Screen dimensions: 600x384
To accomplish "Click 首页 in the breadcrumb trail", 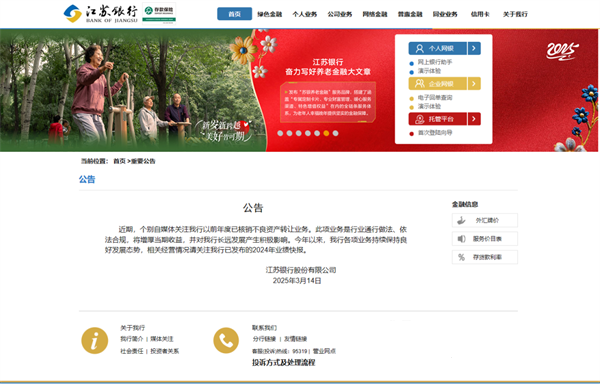I will click(119, 161).
